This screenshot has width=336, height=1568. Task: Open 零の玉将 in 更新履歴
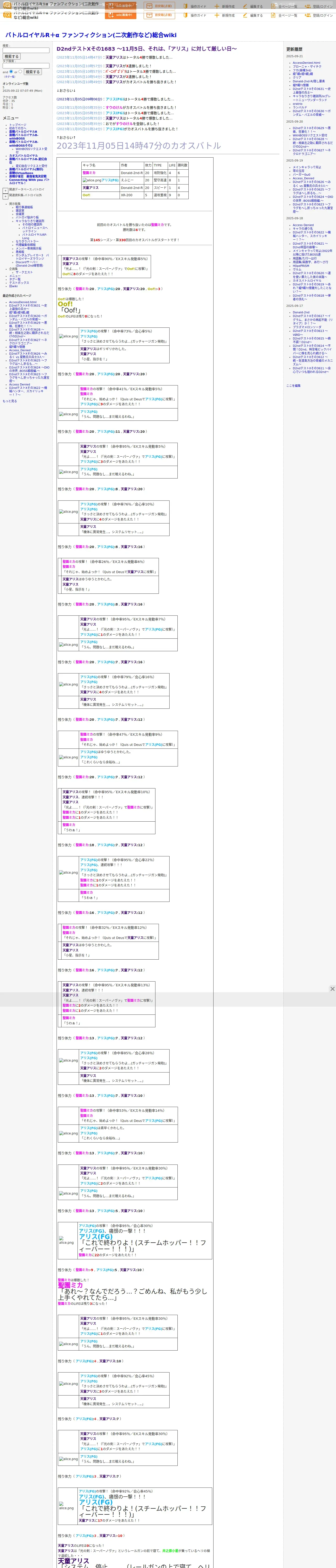(298, 171)
